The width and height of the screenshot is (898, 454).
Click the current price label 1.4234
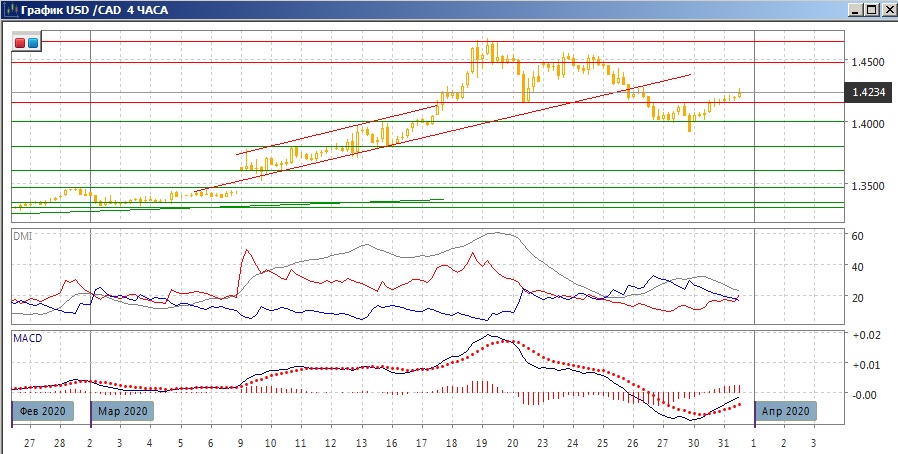point(866,93)
